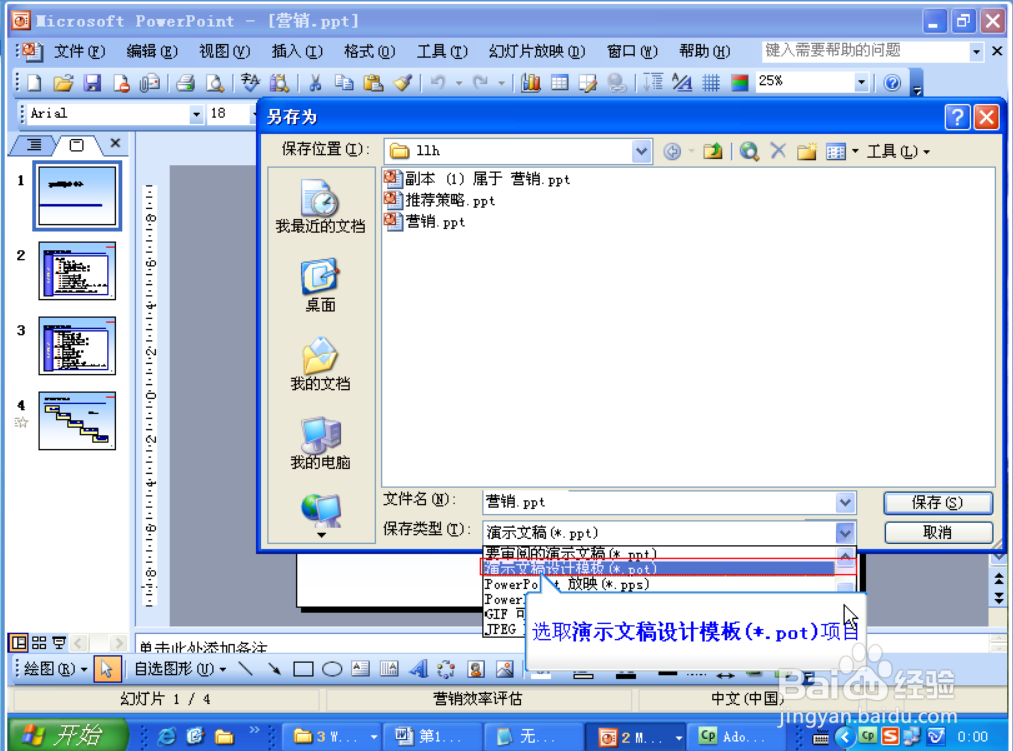Viewport: 1013px width, 751px height.
Task: Open Internet Explorer in quick launch
Action: pyautogui.click(x=166, y=736)
